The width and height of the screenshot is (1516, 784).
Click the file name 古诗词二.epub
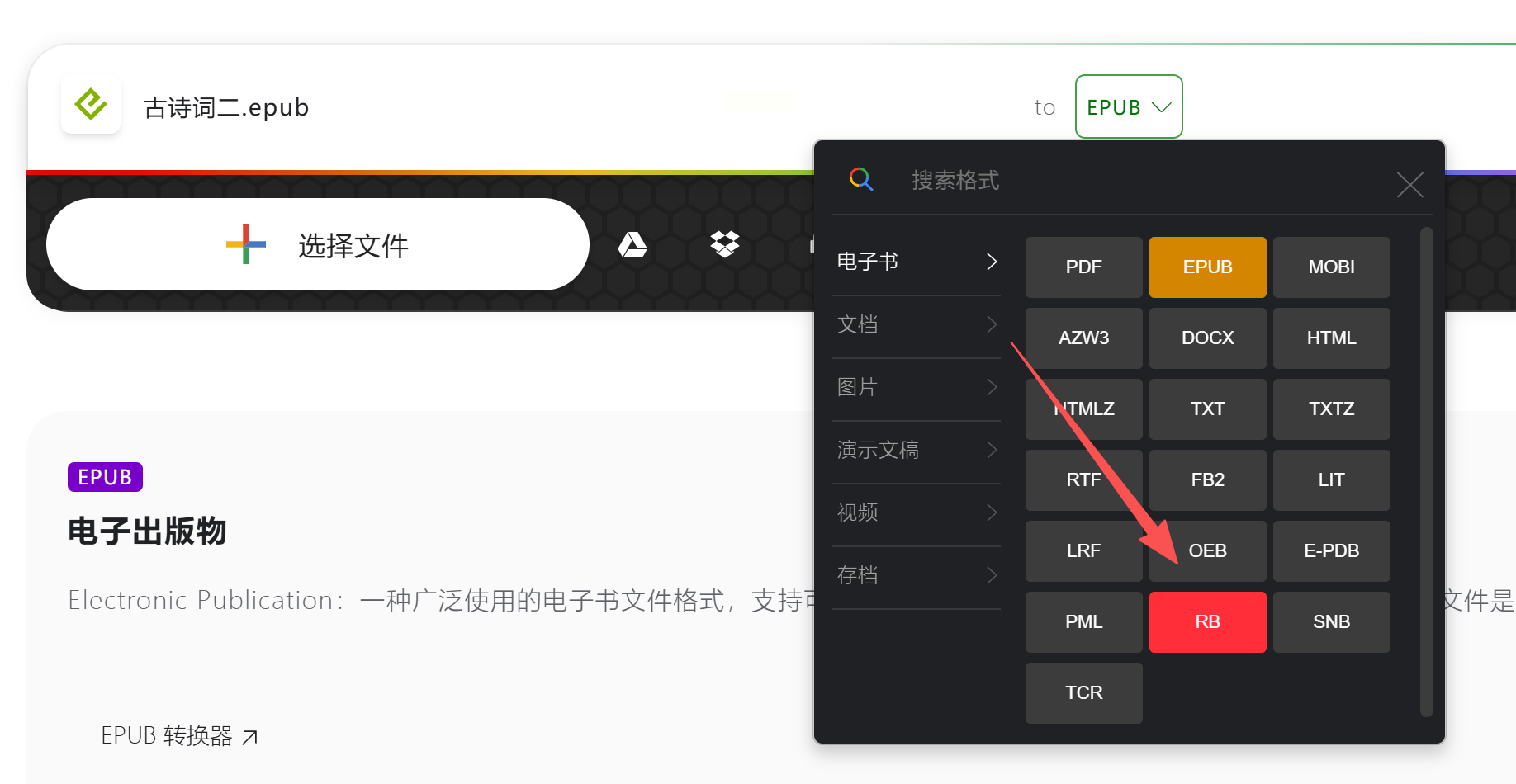pos(226,107)
